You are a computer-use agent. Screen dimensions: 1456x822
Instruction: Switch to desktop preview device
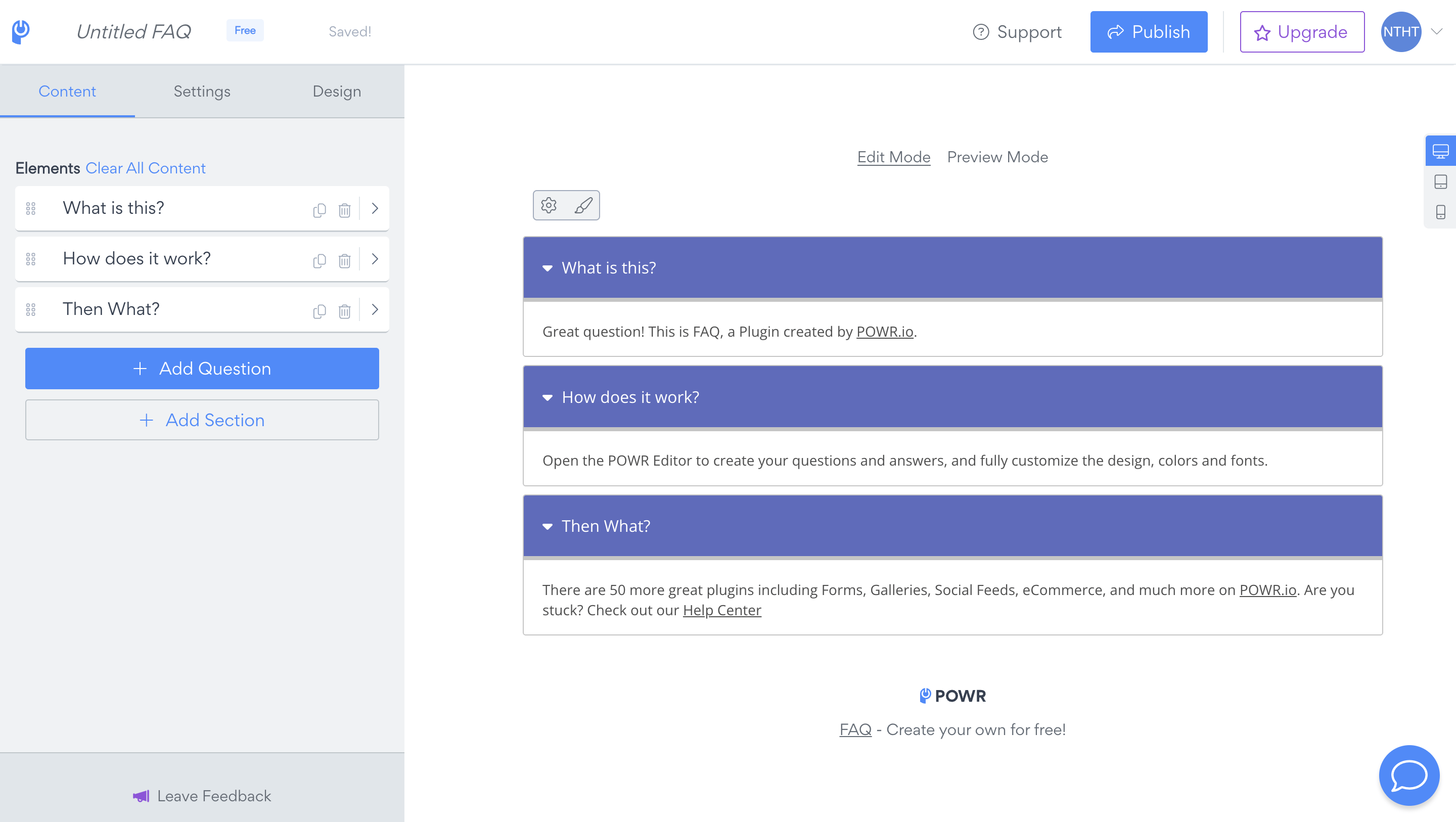tap(1440, 151)
